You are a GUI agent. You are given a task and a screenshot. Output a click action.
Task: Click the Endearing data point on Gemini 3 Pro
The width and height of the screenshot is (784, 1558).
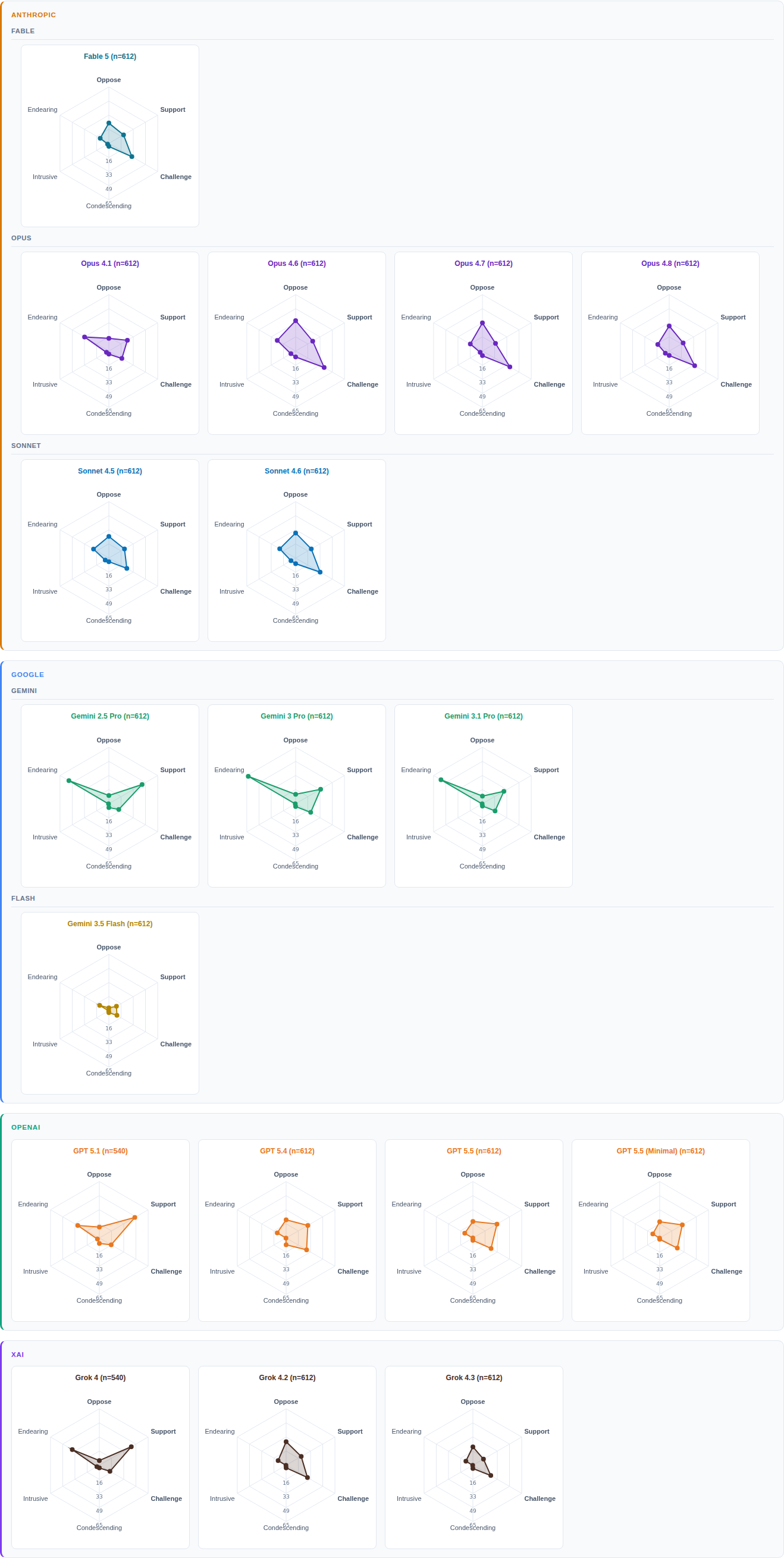tap(248, 776)
